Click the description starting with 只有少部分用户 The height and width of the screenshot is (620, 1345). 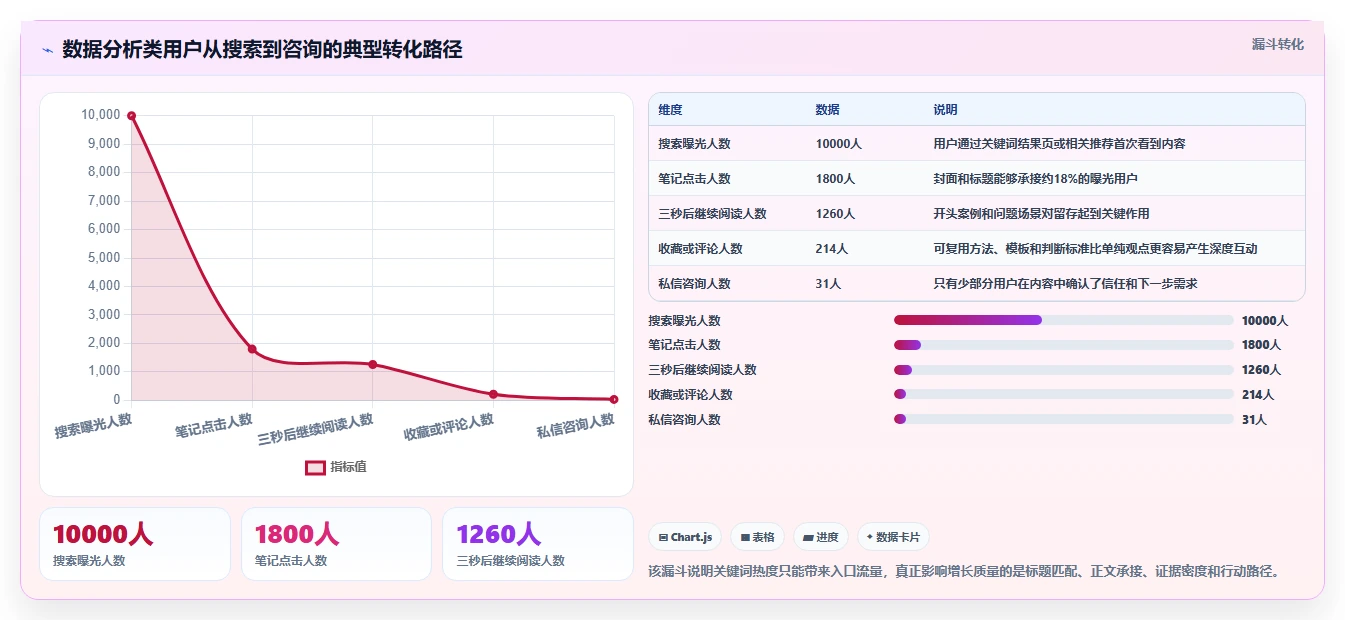(x=1065, y=284)
